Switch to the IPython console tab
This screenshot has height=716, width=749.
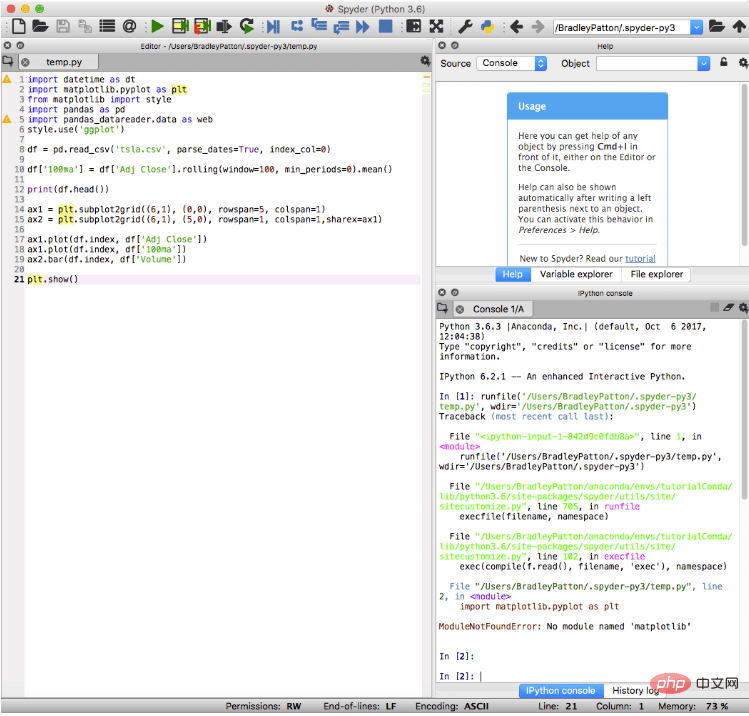(x=560, y=691)
